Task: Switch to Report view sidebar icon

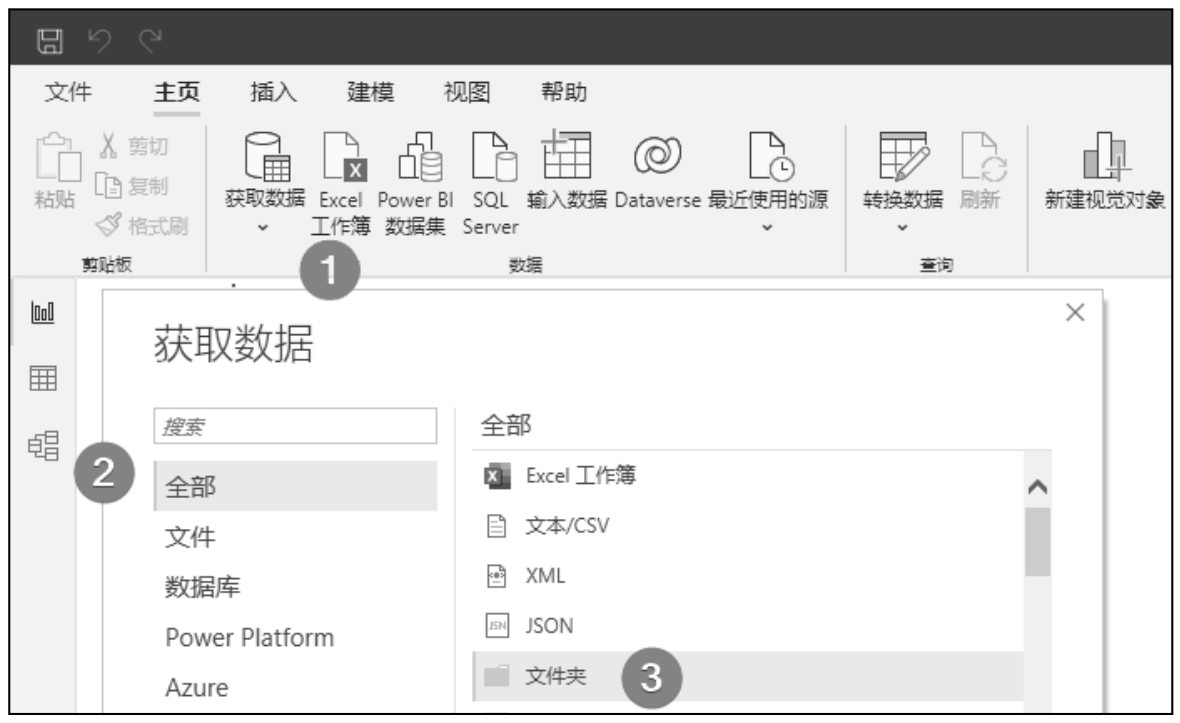Action: pyautogui.click(x=43, y=312)
